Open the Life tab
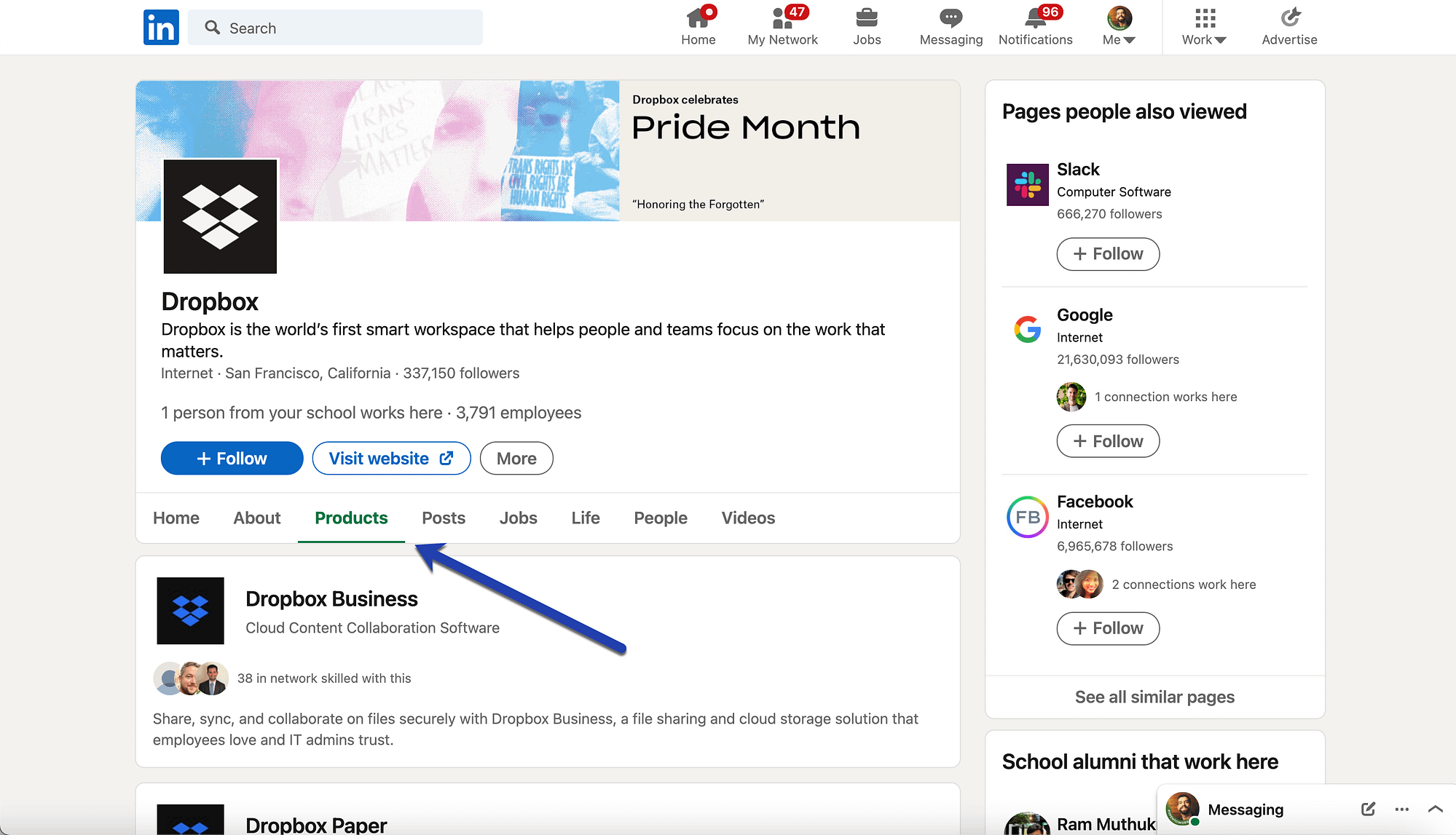 pyautogui.click(x=586, y=518)
